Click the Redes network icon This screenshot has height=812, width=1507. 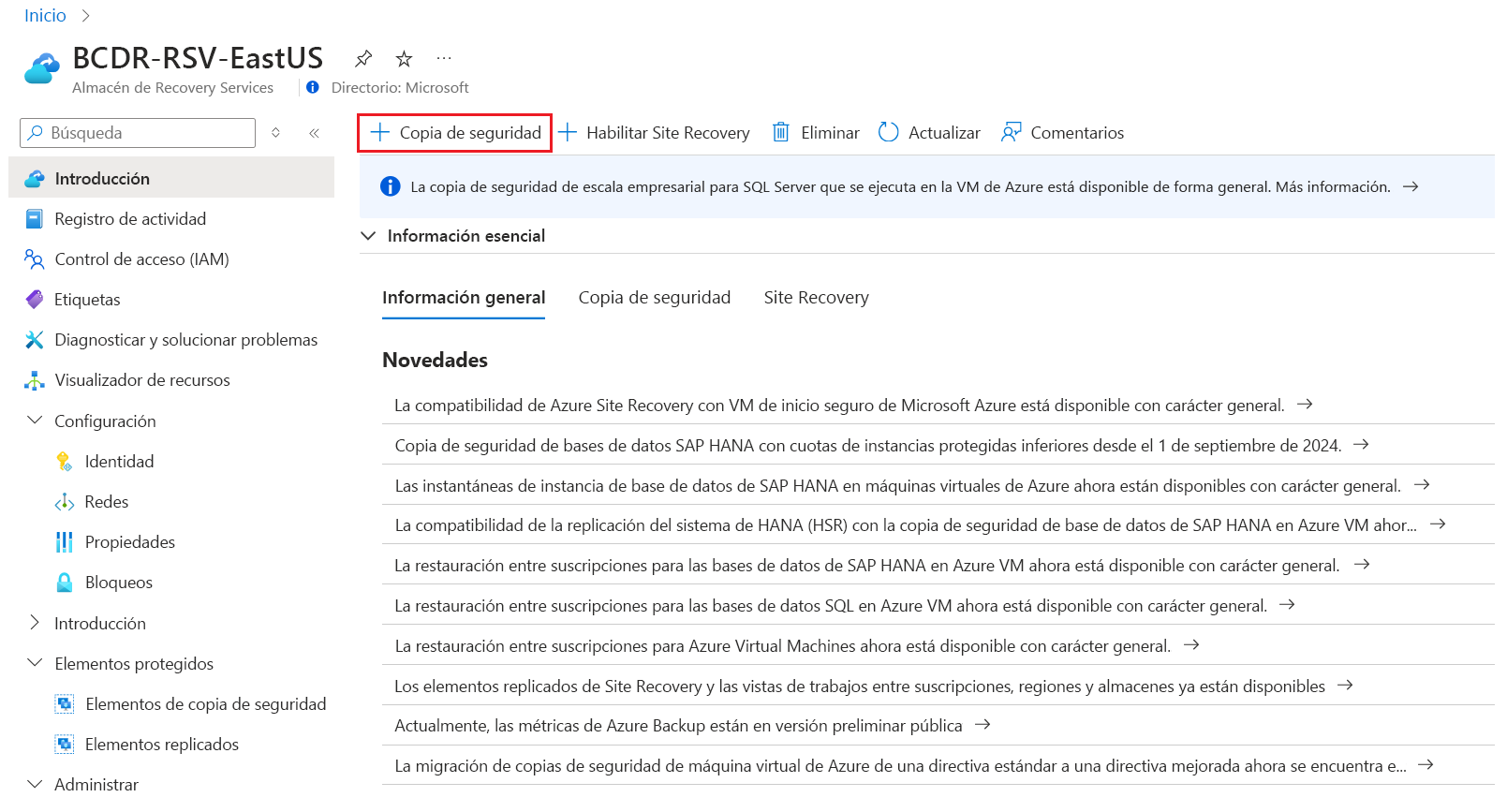(x=65, y=502)
